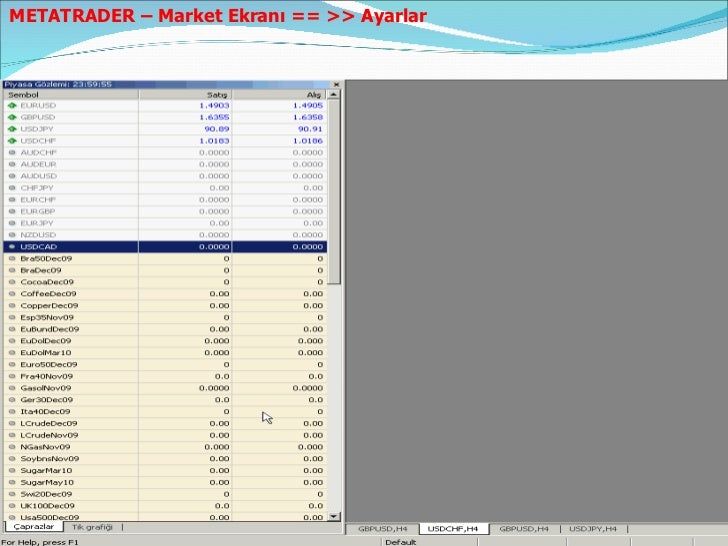The height and width of the screenshot is (546, 728).
Task: Click the green arrow icon beside USDJPY
Action: tap(12, 129)
